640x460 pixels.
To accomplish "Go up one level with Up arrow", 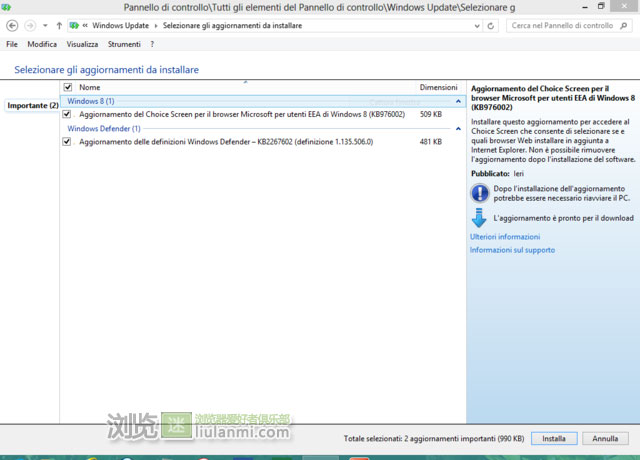I will (59, 26).
